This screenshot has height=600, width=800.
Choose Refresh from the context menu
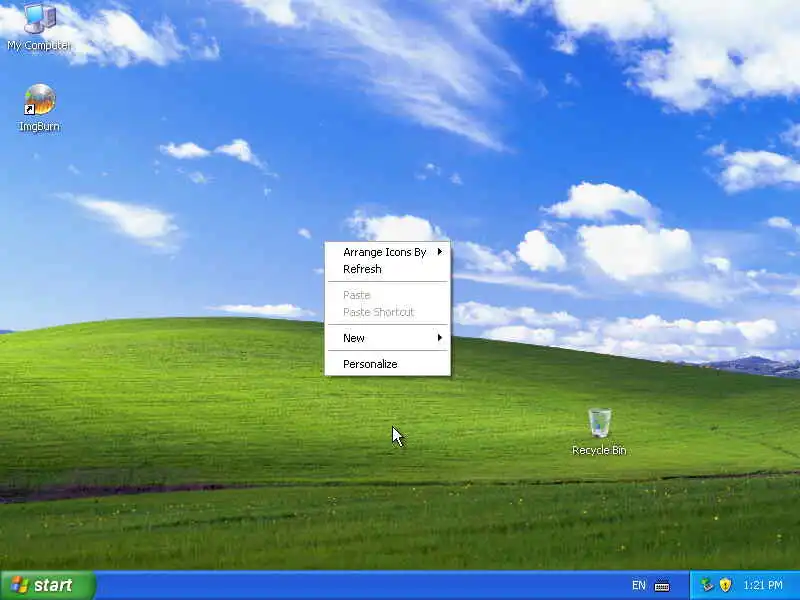[x=388, y=269]
